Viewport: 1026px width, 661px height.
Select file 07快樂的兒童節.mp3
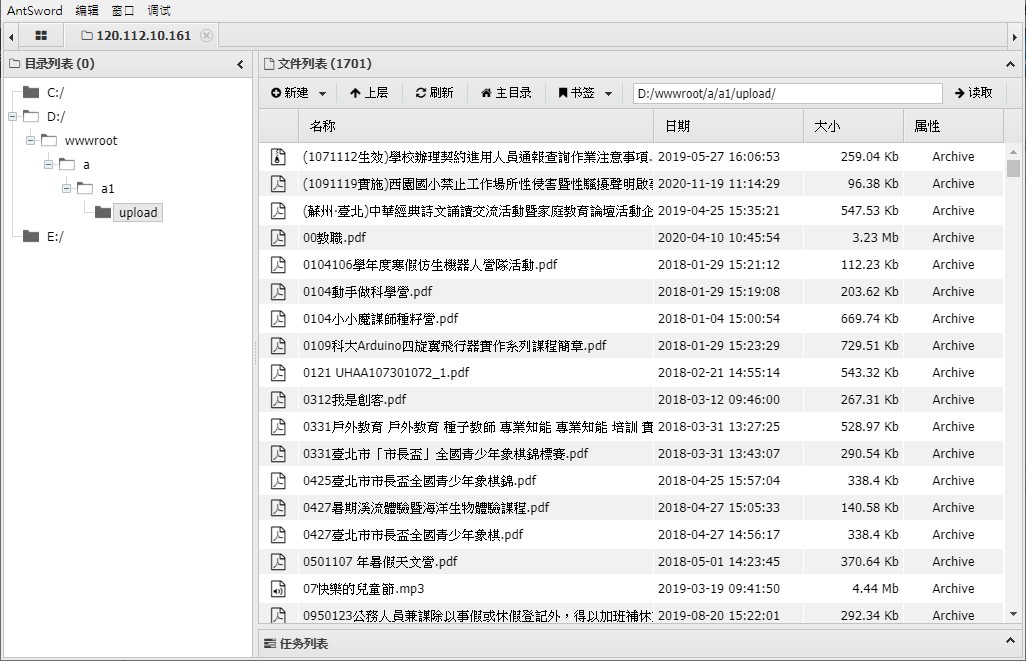click(363, 588)
